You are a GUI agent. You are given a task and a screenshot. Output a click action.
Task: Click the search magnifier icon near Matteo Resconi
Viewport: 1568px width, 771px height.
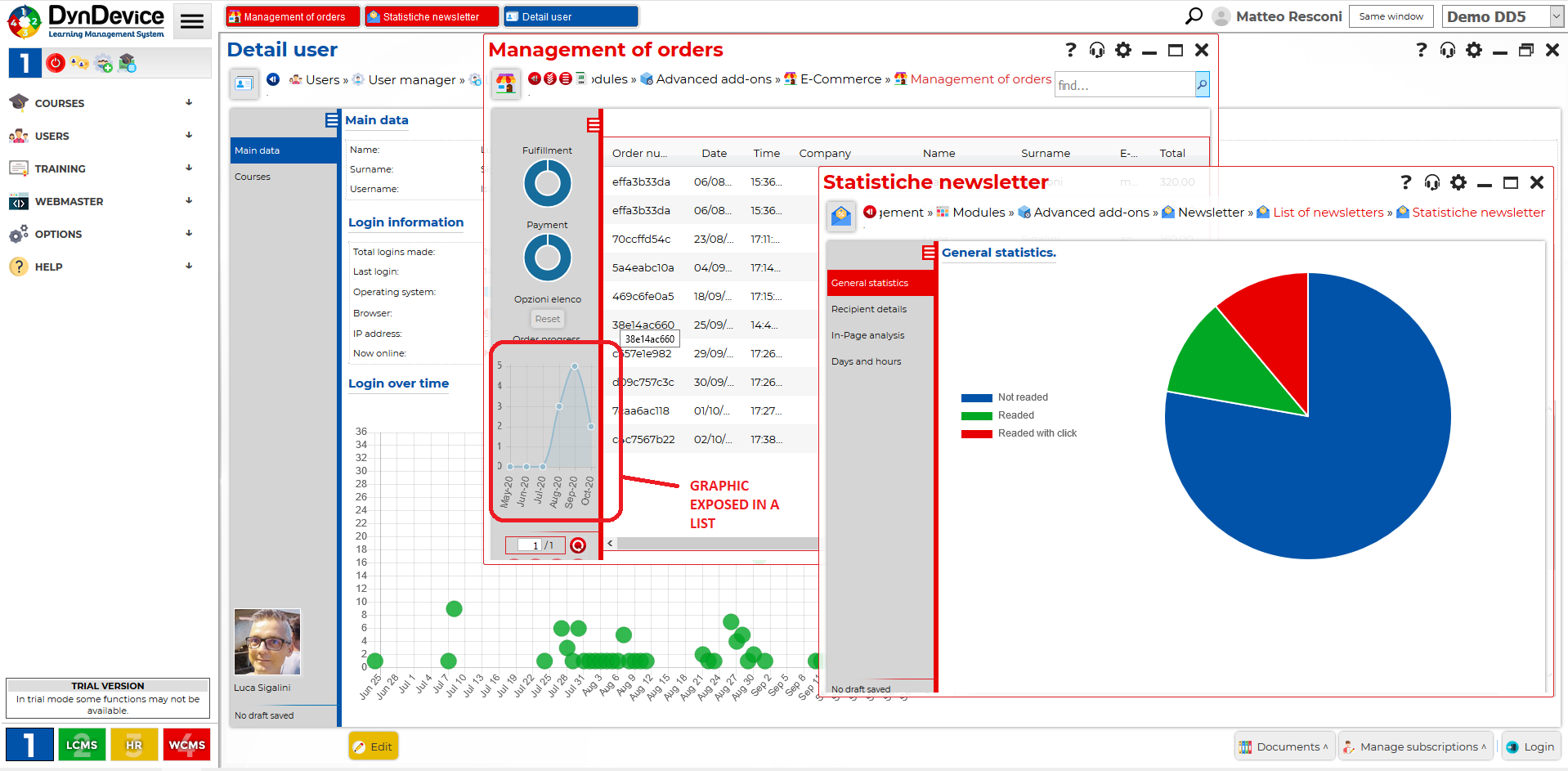[1194, 16]
